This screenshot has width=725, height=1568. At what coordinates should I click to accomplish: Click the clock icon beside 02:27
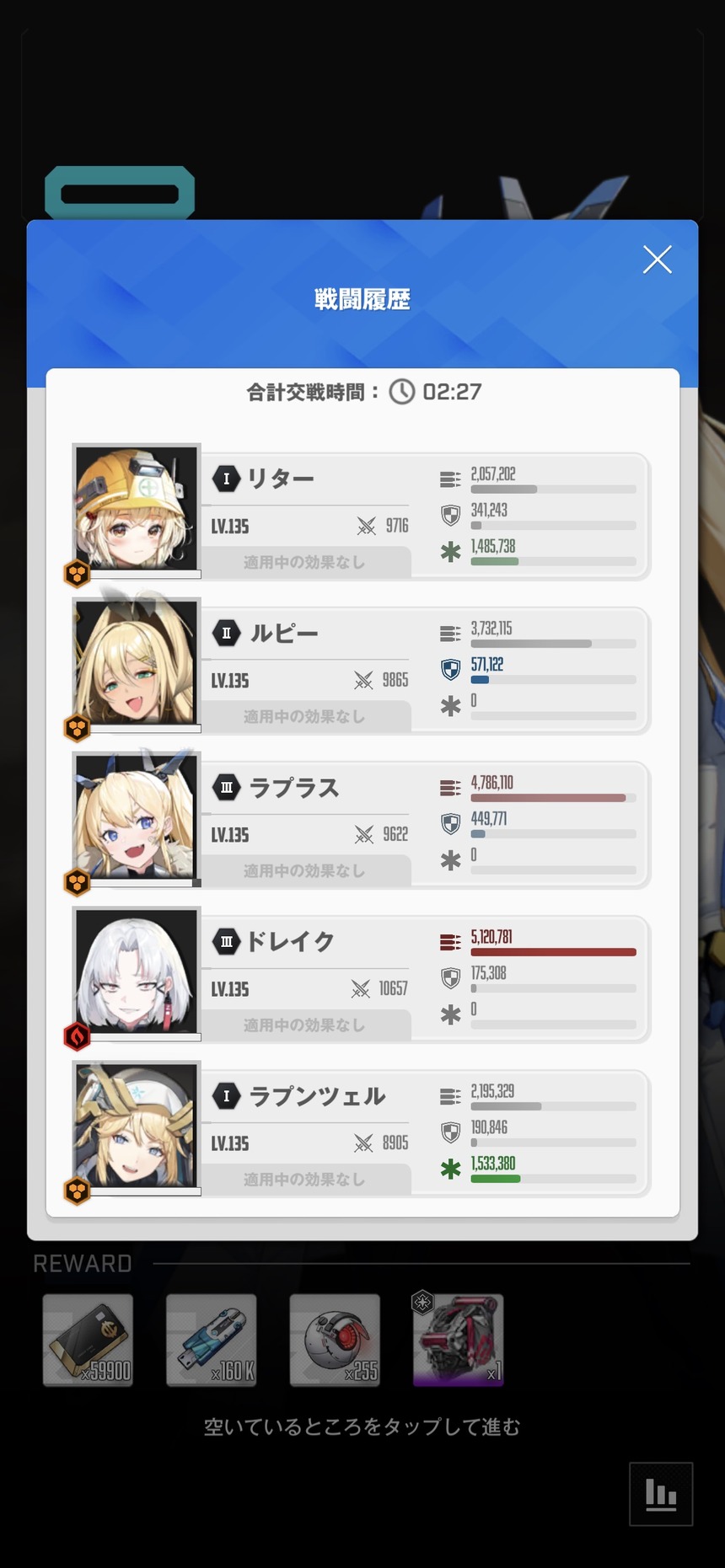click(x=402, y=392)
